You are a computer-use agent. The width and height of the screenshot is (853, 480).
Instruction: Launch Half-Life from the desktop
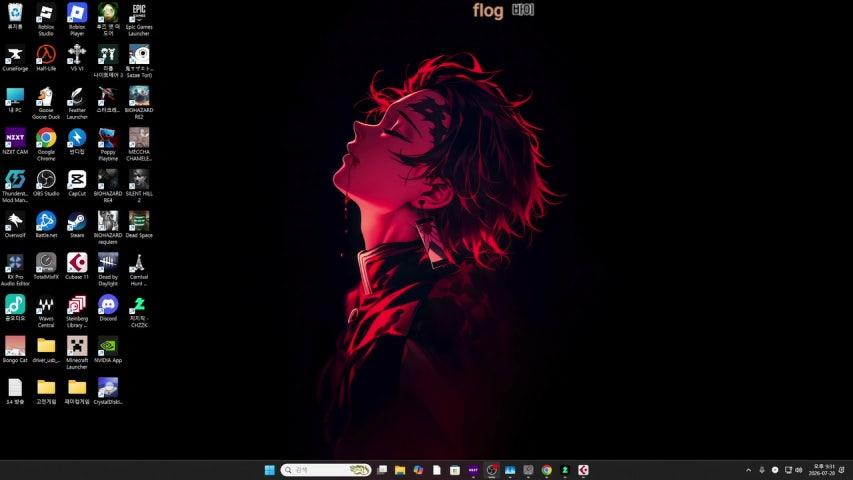tap(46, 59)
